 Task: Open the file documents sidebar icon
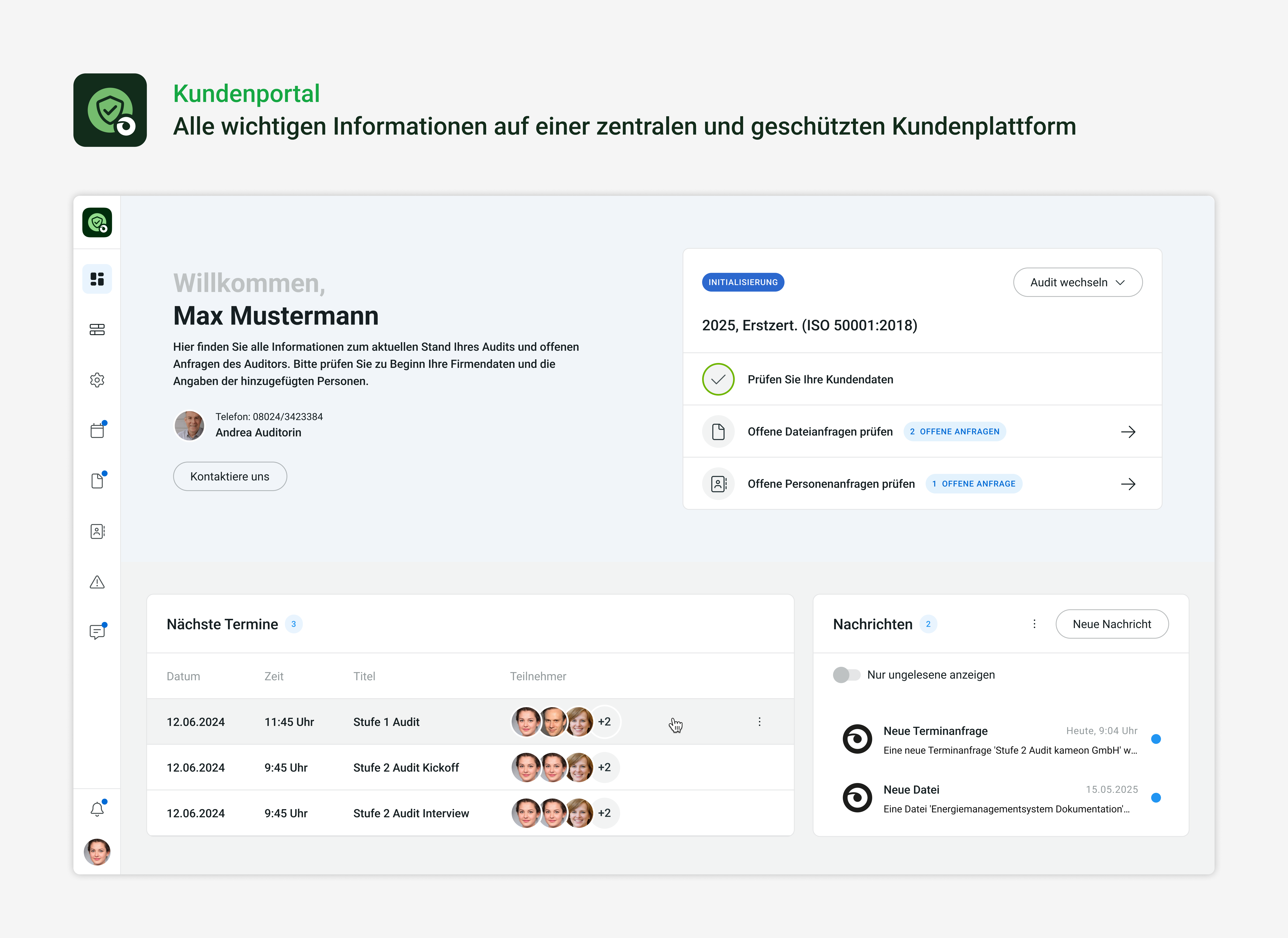tap(97, 481)
